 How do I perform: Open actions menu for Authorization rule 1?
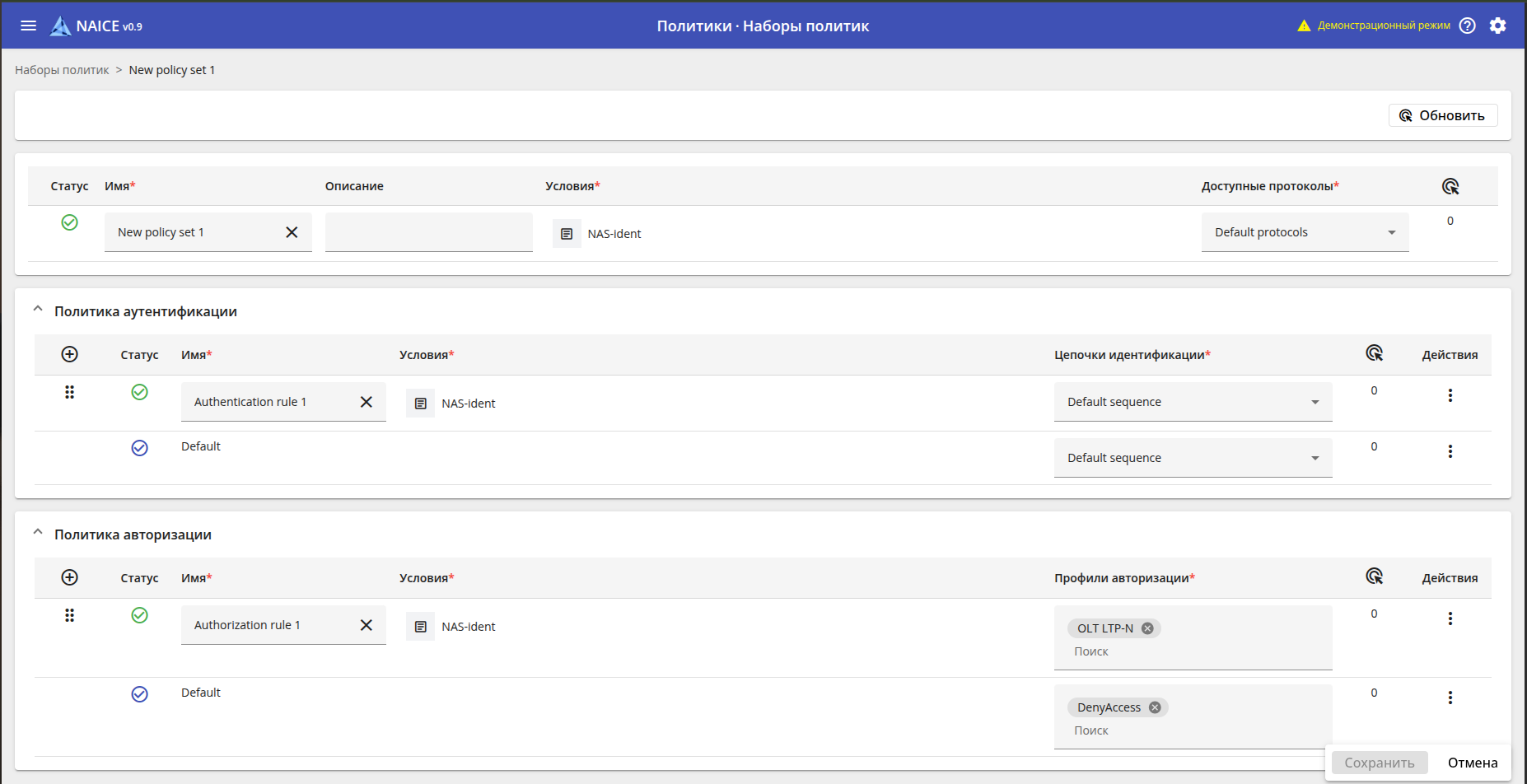[1450, 618]
